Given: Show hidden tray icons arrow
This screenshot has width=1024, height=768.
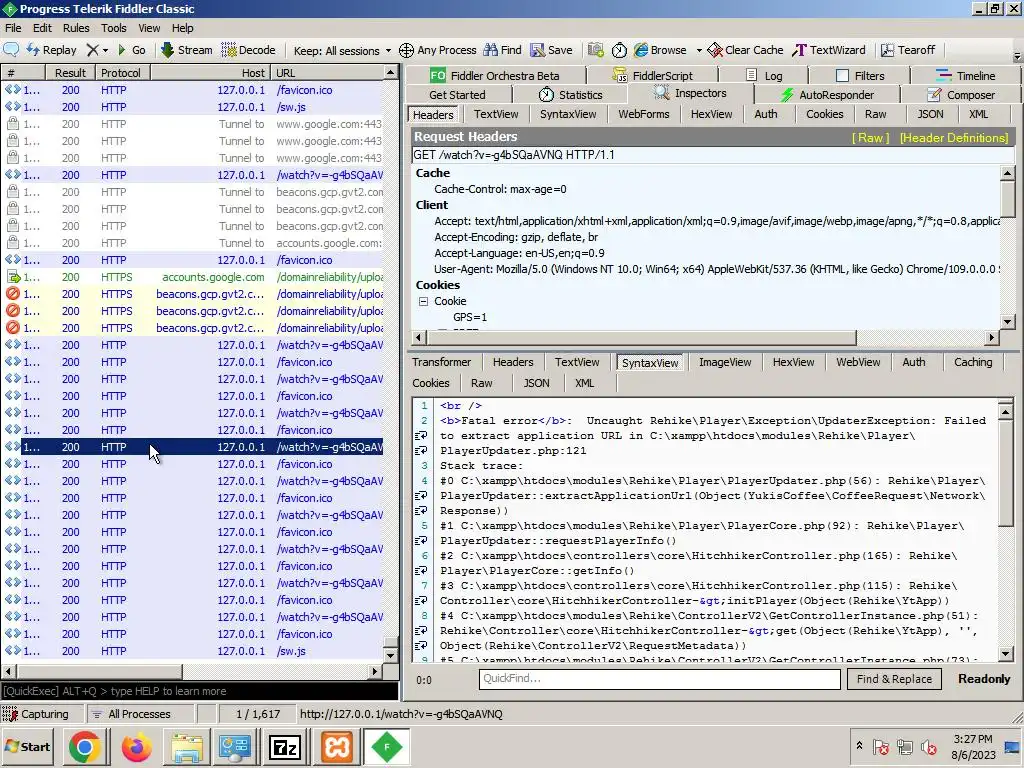Looking at the screenshot, I should [x=859, y=745].
